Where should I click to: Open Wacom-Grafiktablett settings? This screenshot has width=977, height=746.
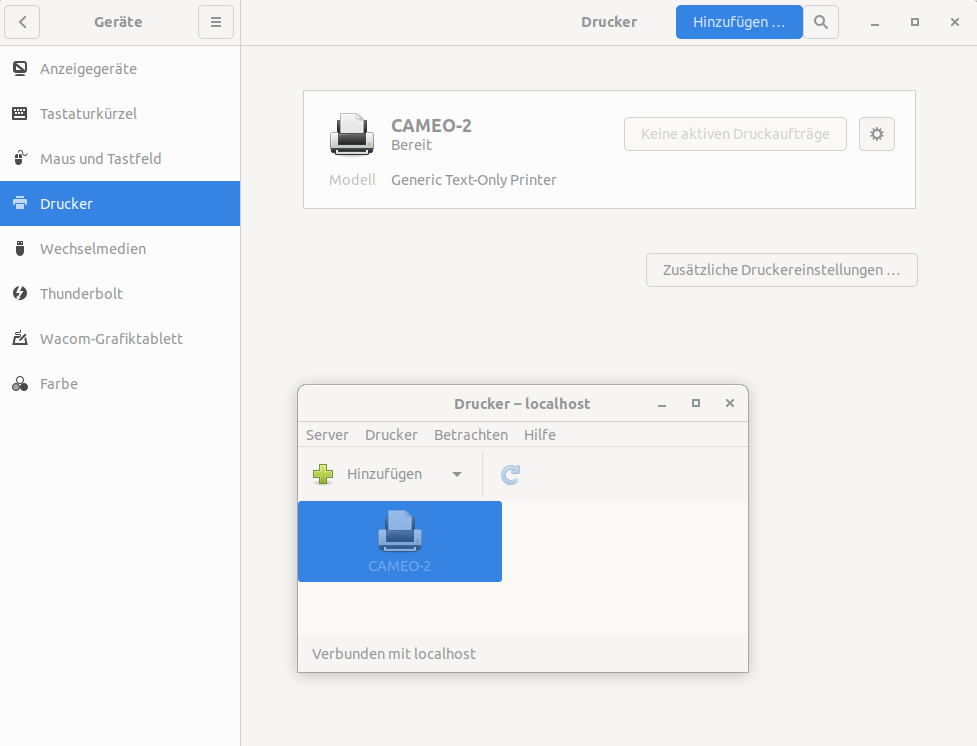pyautogui.click(x=111, y=339)
